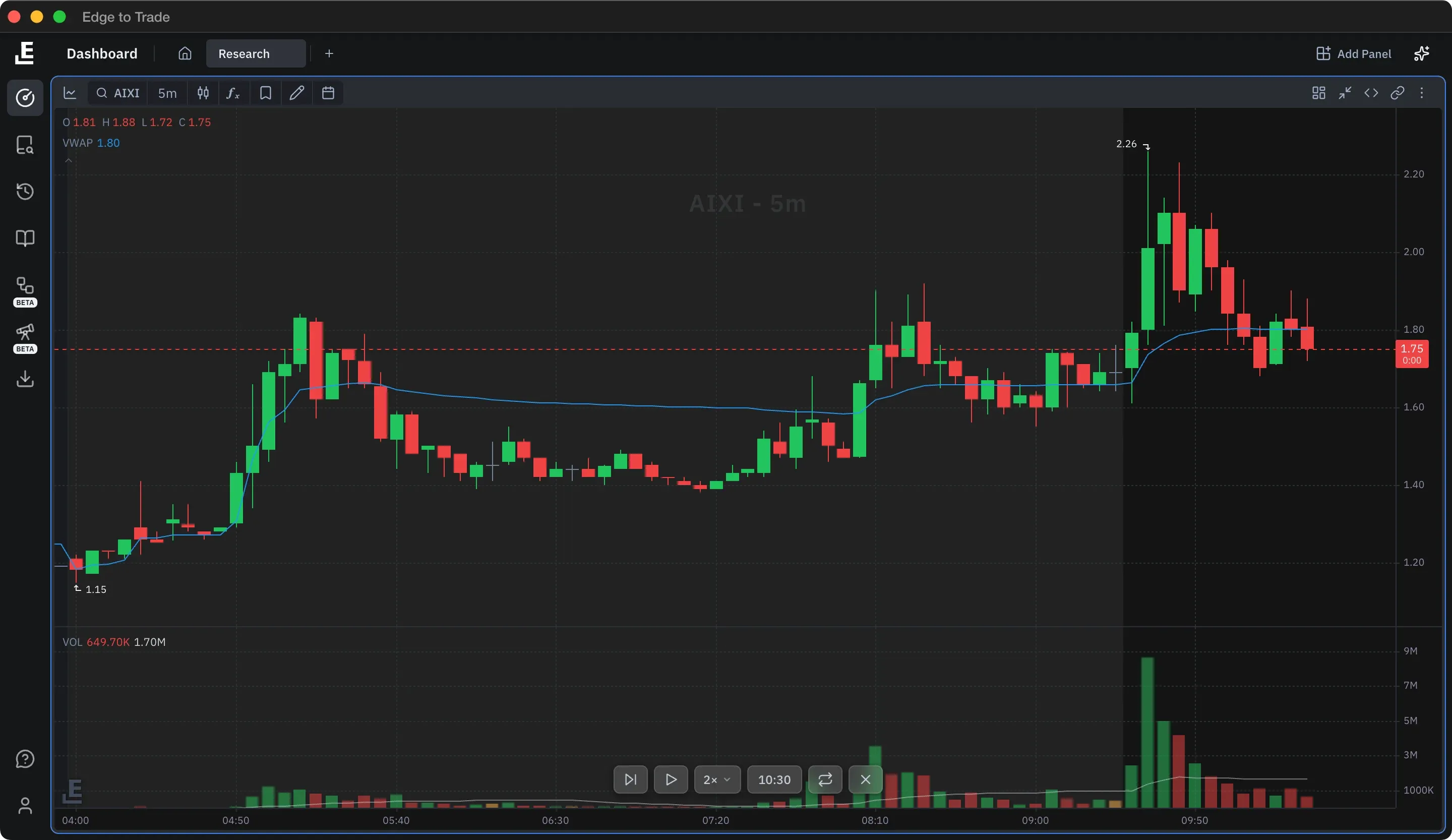Image resolution: width=1452 pixels, height=840 pixels.
Task: Open the candlestick style selector
Action: point(203,93)
